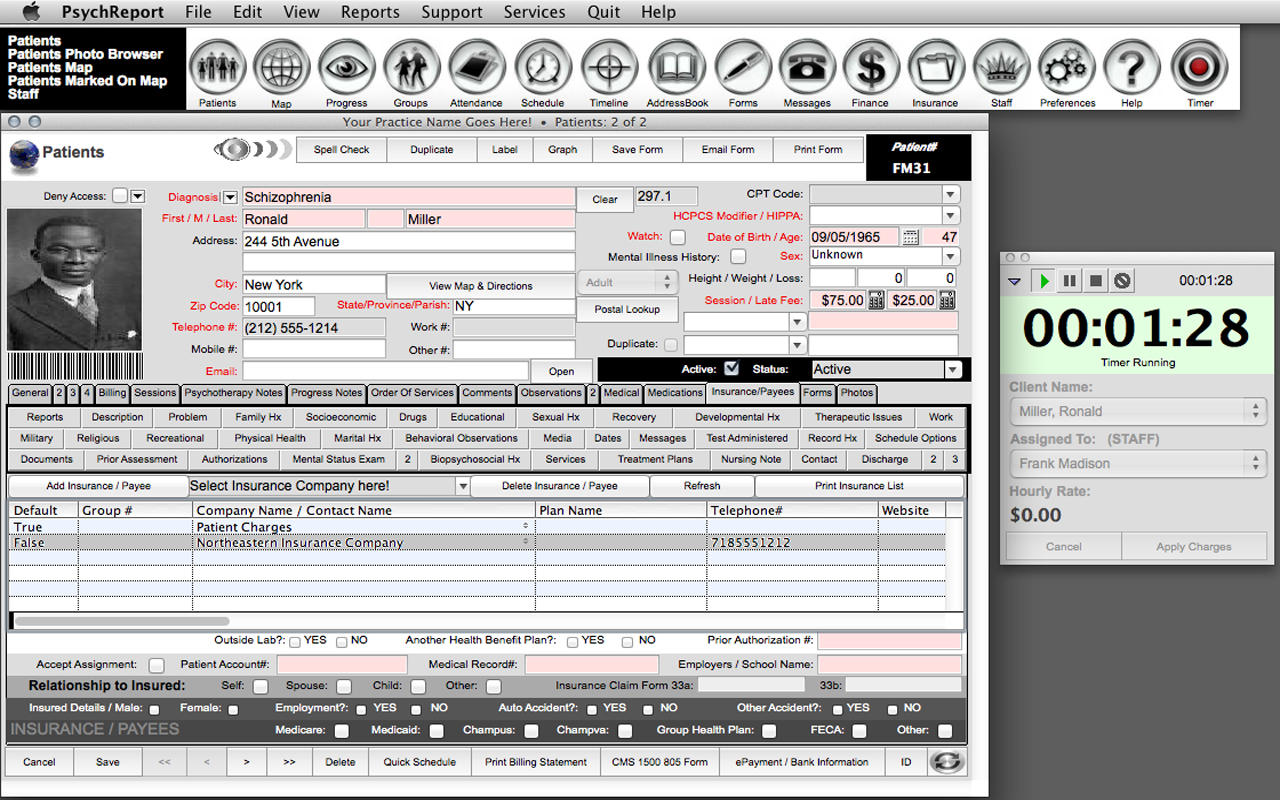Click the Map globe icon

[281, 68]
